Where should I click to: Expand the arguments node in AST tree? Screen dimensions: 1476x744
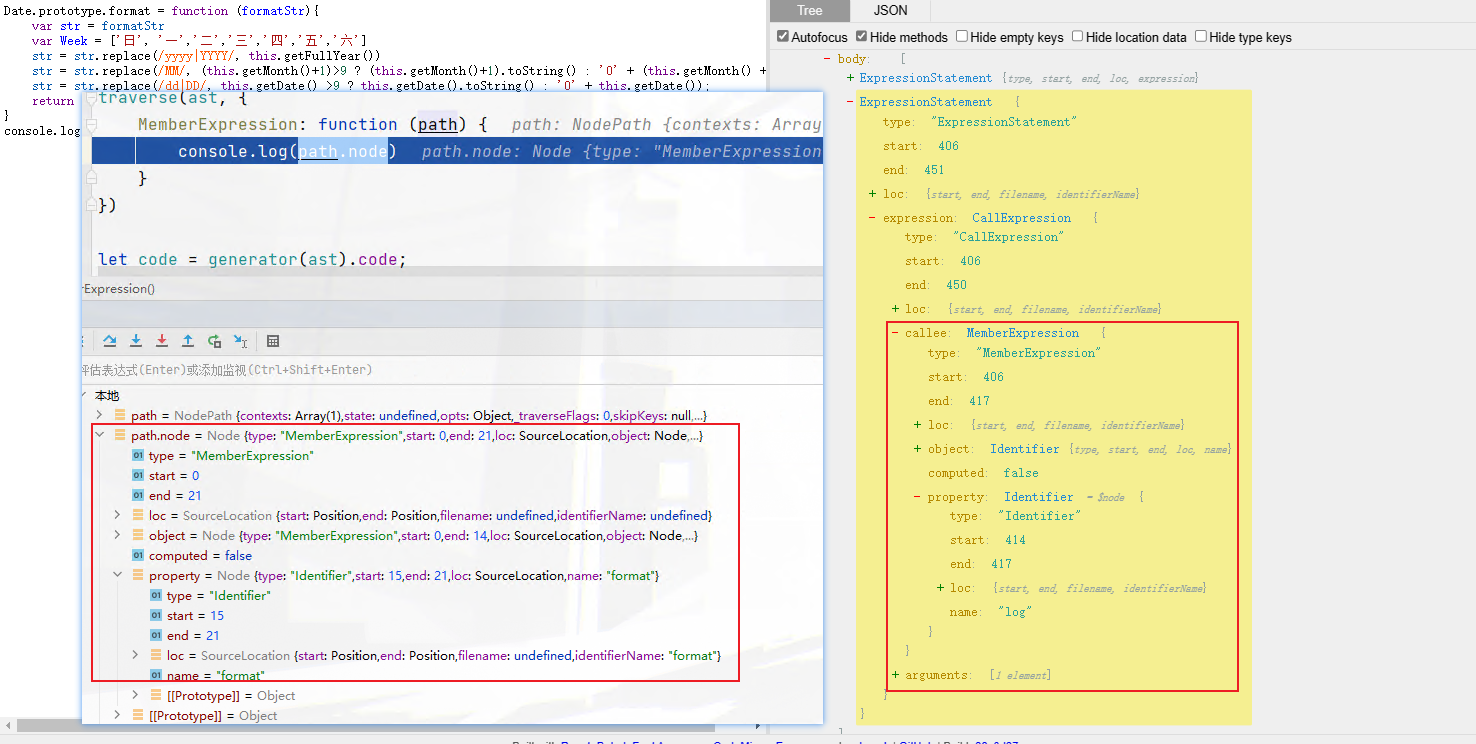coord(895,675)
